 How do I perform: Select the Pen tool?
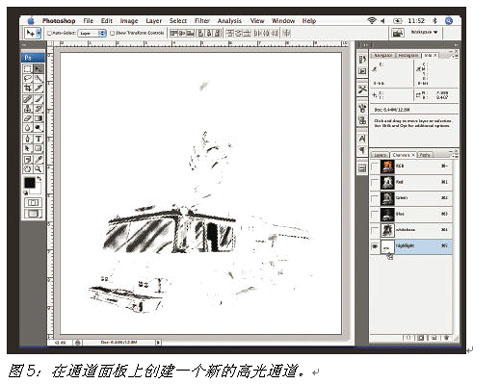click(28, 139)
